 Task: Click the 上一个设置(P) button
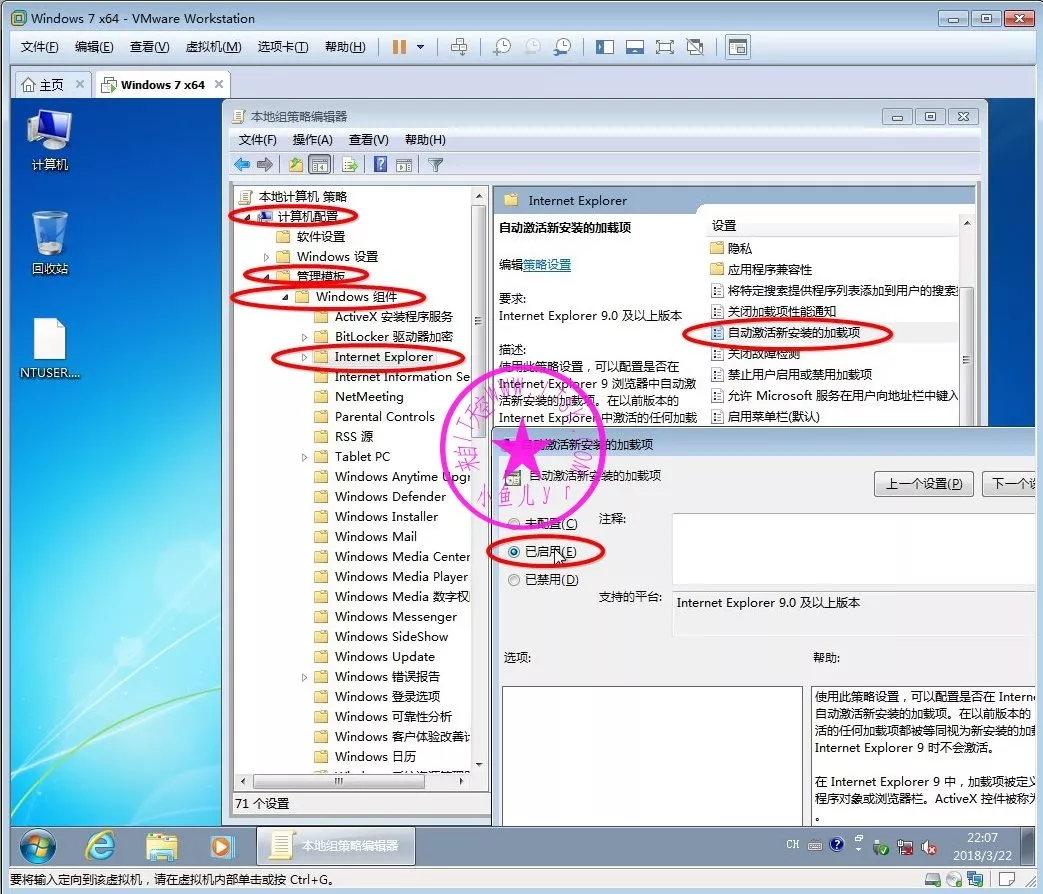pyautogui.click(x=923, y=484)
